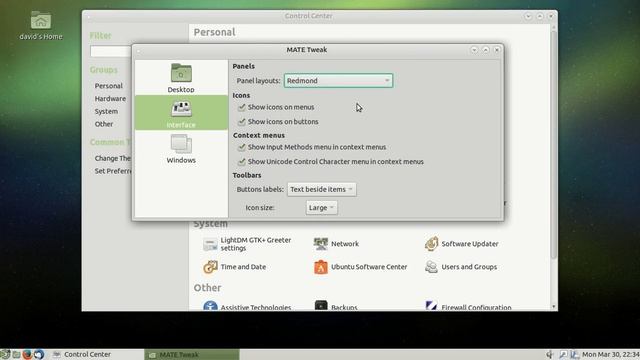Open the Panel layouts Redmond dropdown
Image resolution: width=640 pixels, height=360 pixels.
coord(338,80)
